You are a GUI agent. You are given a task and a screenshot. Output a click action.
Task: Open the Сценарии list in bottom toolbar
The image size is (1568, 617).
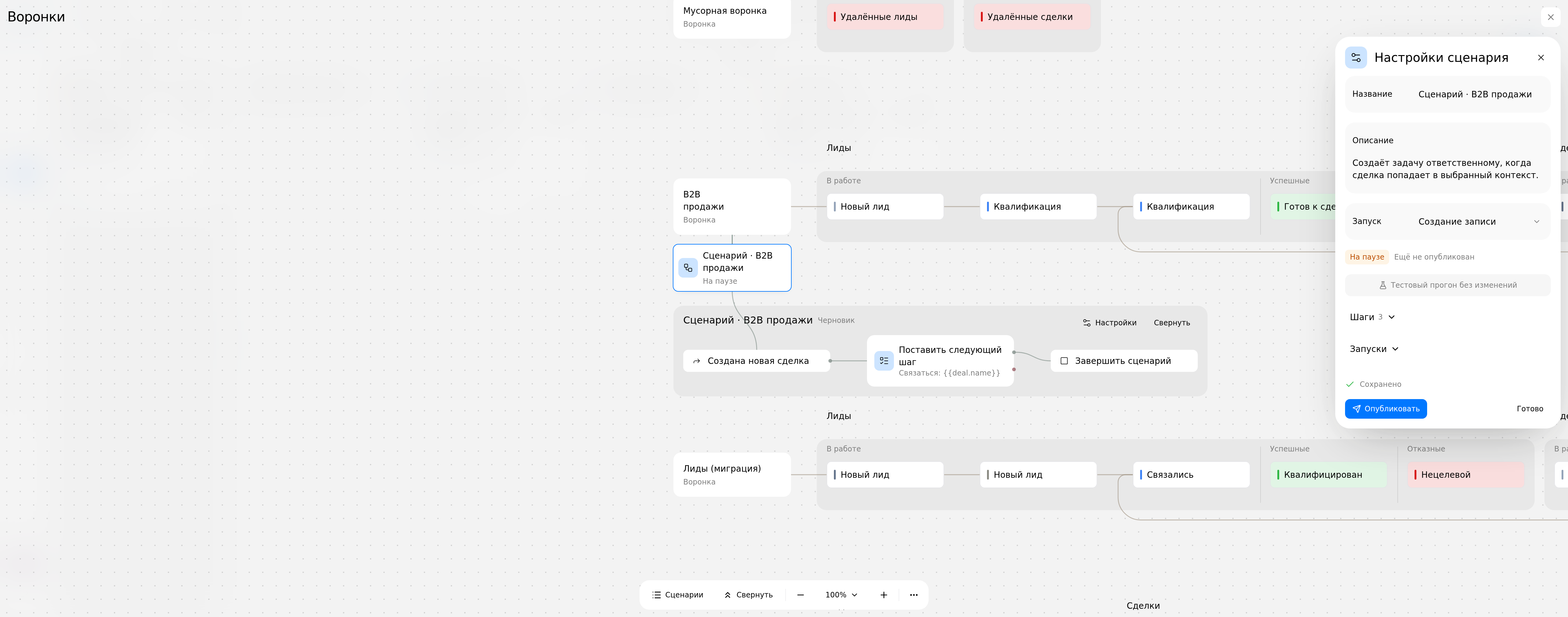(x=677, y=595)
